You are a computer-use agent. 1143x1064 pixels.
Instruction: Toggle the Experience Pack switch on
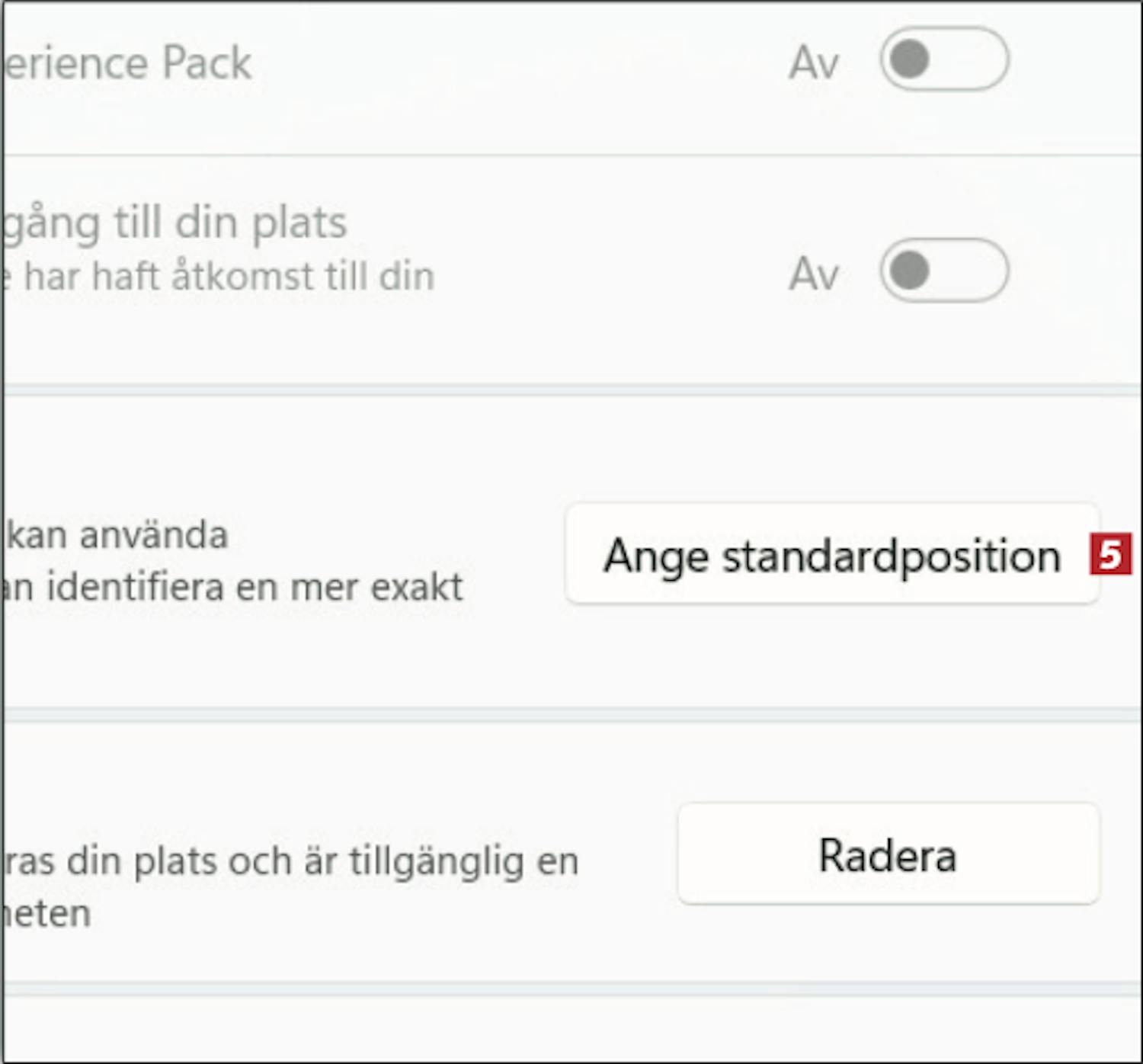point(944,59)
